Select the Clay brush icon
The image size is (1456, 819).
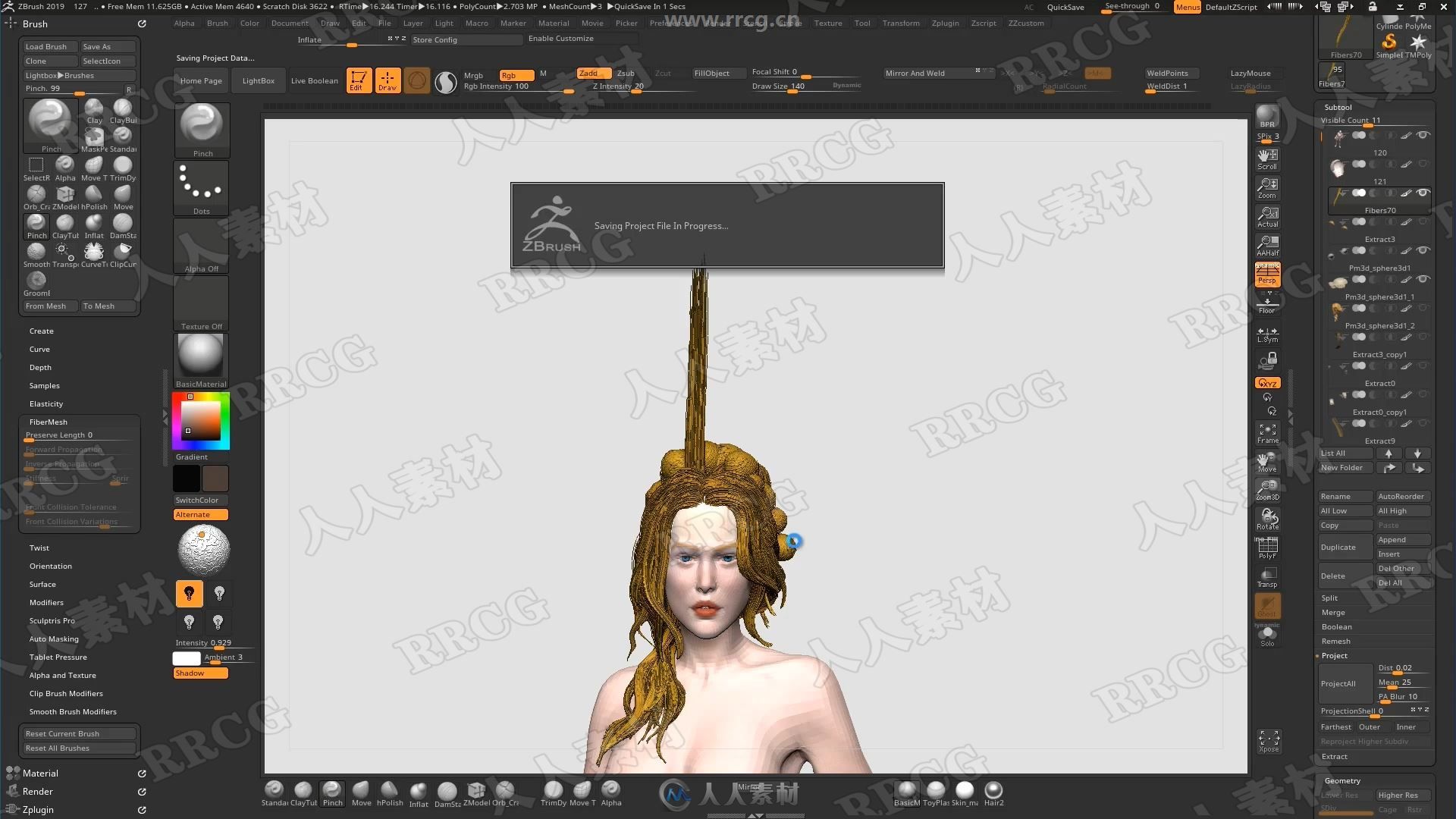(94, 111)
